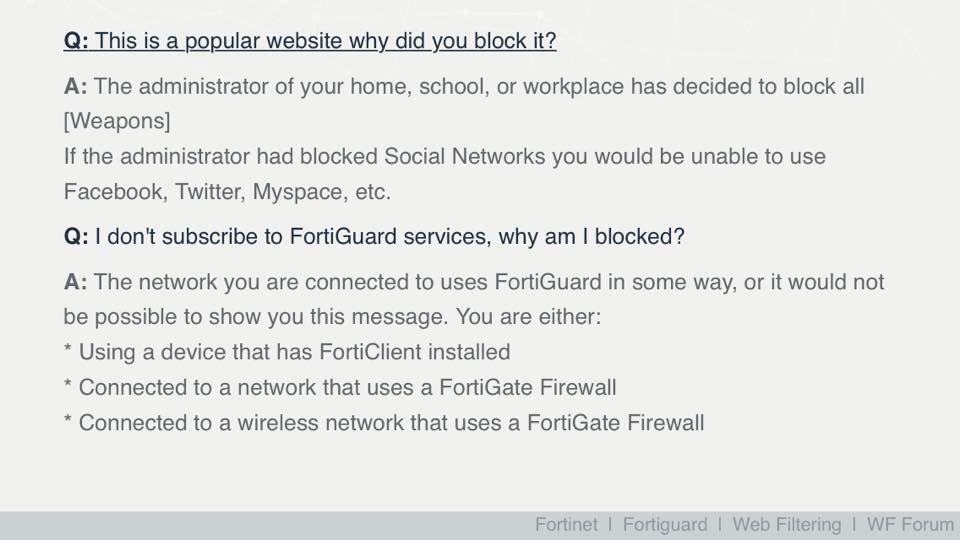Click the bold A: before 'The administrator'
Screen dimensions: 960x540
[75, 86]
